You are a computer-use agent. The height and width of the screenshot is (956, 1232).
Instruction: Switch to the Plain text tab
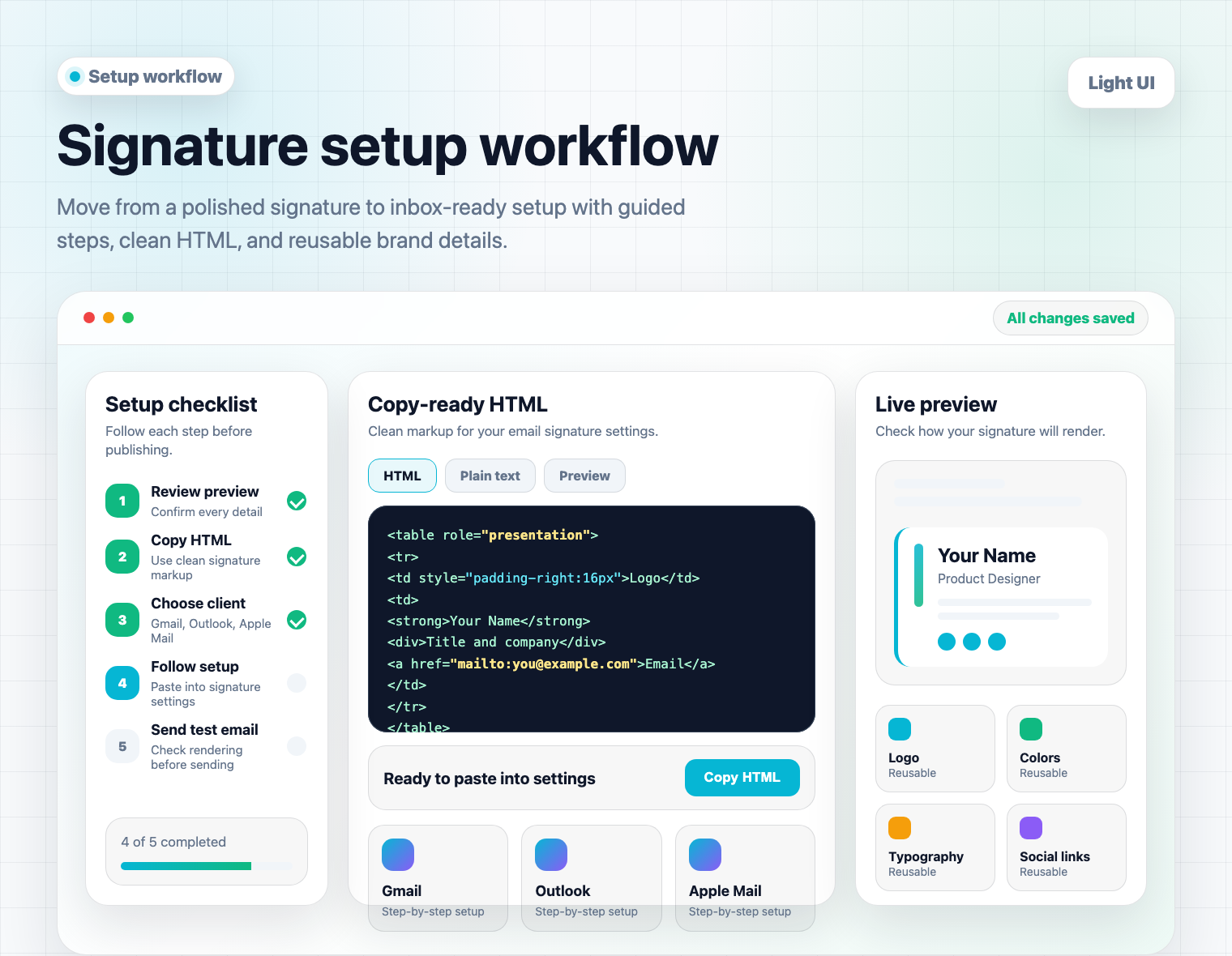(490, 476)
